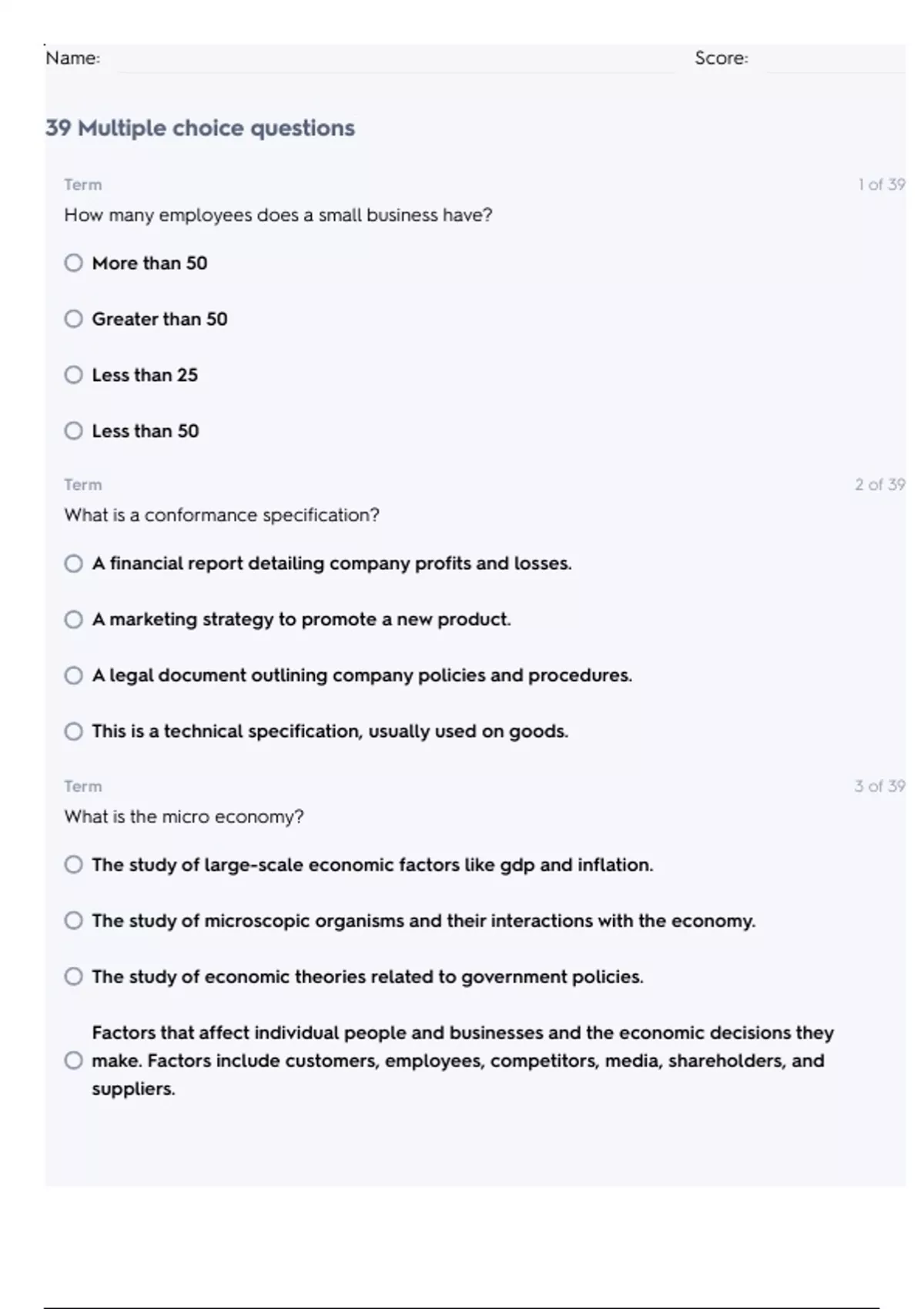Image resolution: width=924 pixels, height=1309 pixels.
Task: Click the micro economy question text
Action: [x=184, y=816]
